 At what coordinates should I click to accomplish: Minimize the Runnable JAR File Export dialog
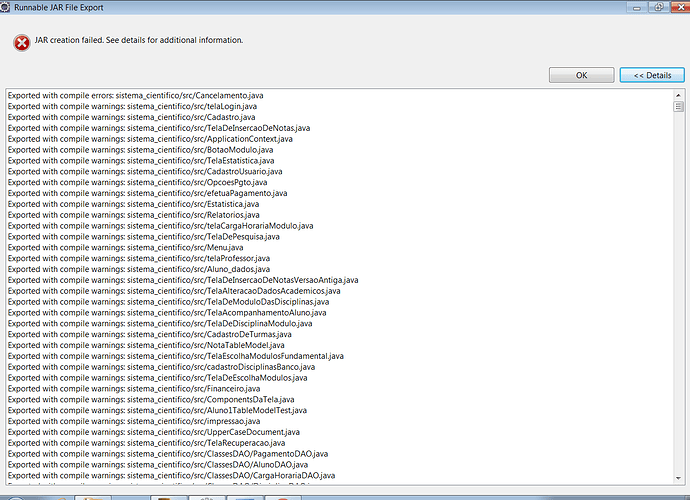(x=637, y=7)
